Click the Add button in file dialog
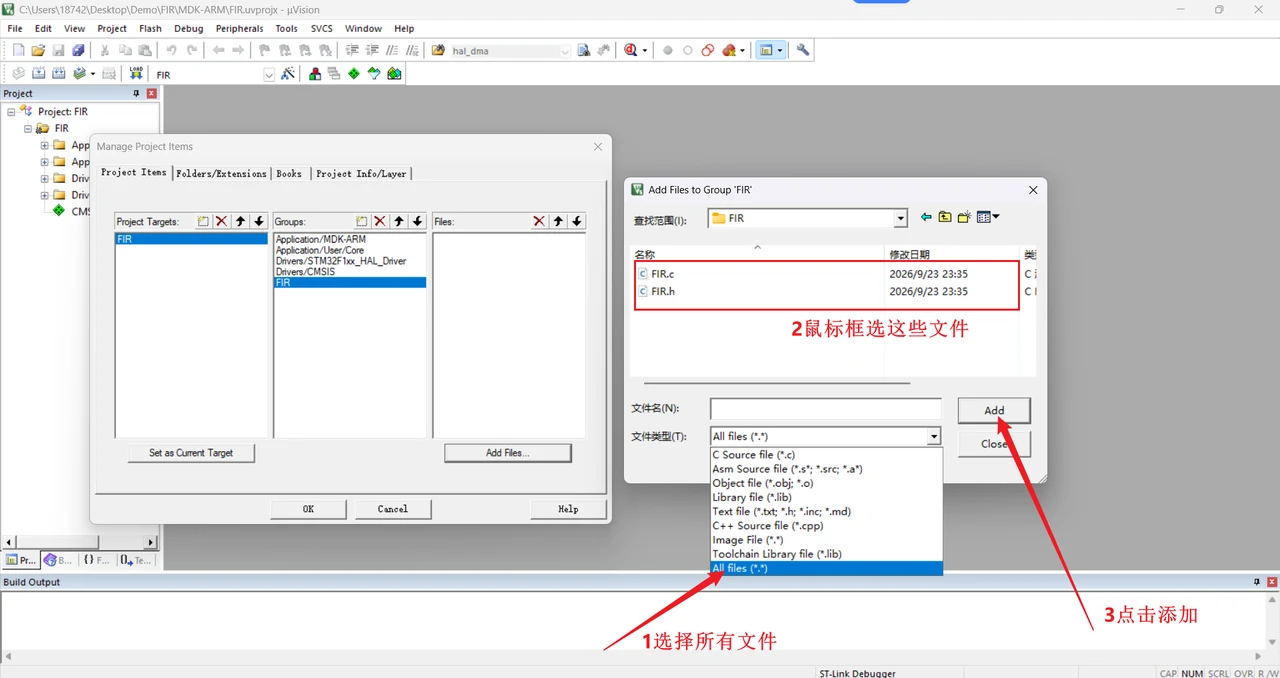Image resolution: width=1280 pixels, height=678 pixels. (x=994, y=410)
